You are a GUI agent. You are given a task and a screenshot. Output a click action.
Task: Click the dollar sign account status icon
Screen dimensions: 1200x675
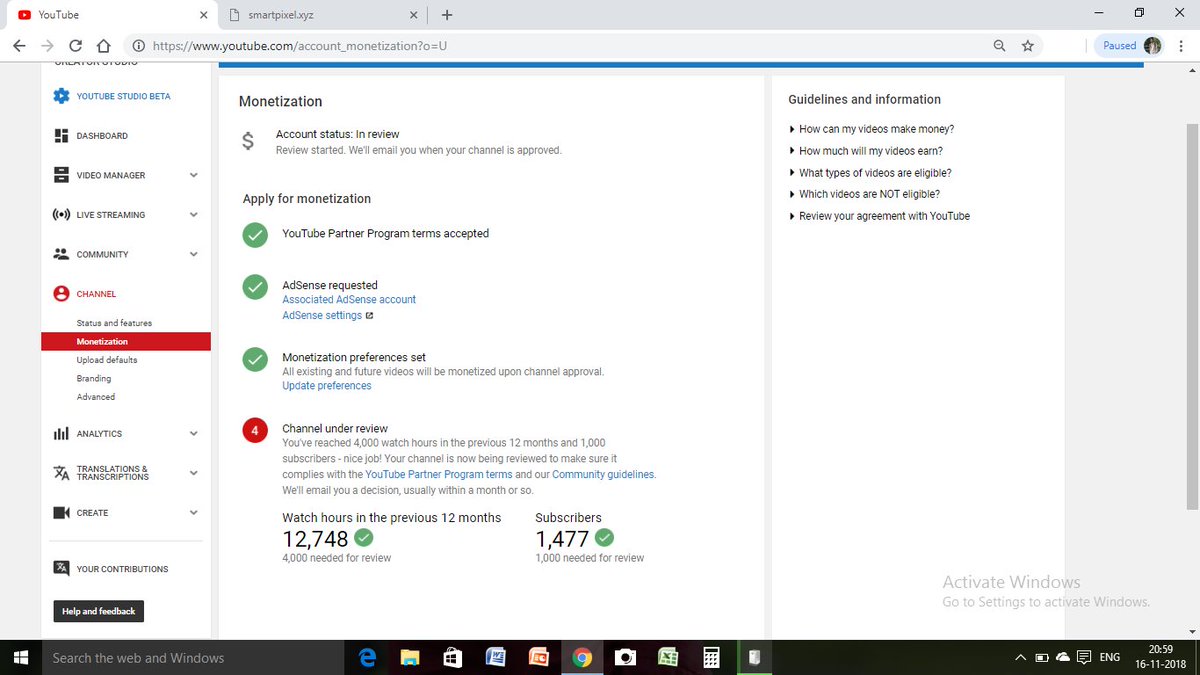pyautogui.click(x=248, y=141)
